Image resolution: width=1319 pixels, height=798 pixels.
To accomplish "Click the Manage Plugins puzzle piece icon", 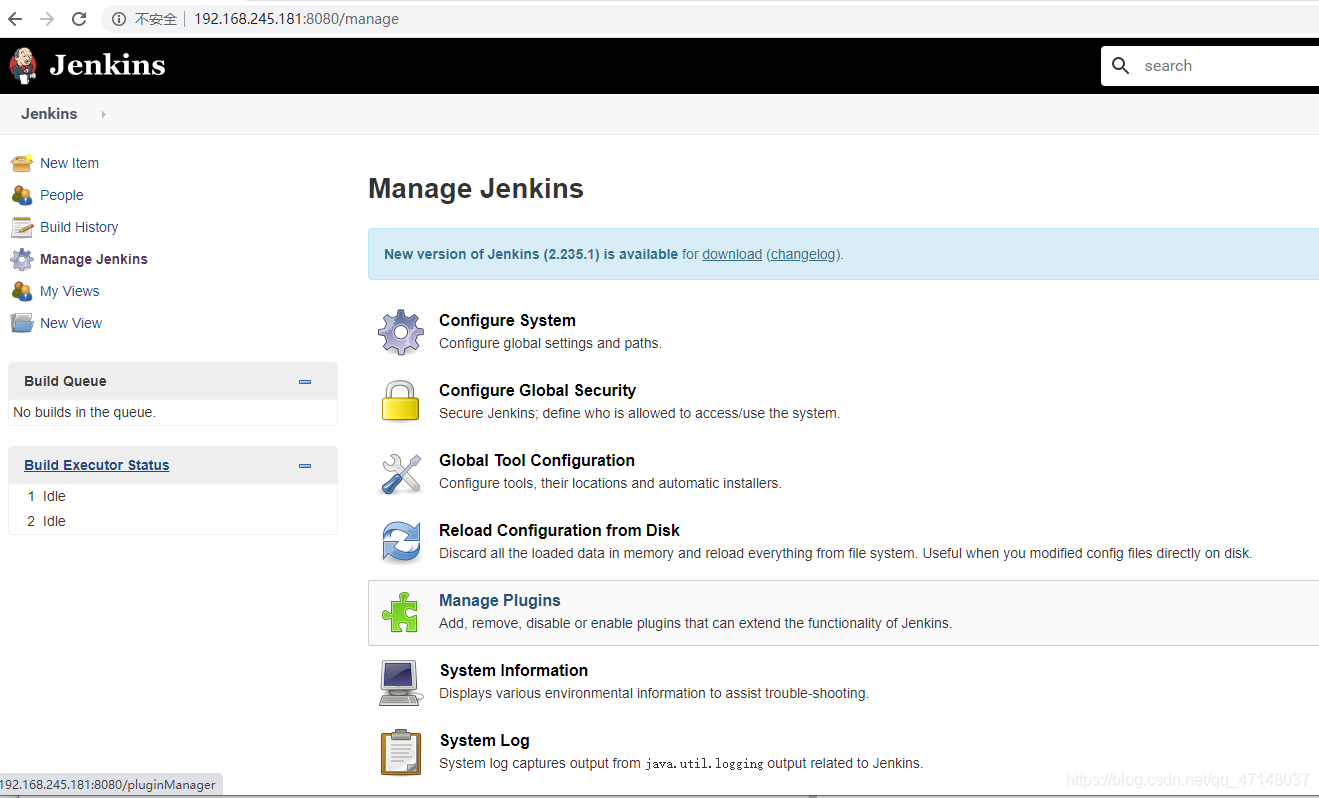I will (401, 612).
